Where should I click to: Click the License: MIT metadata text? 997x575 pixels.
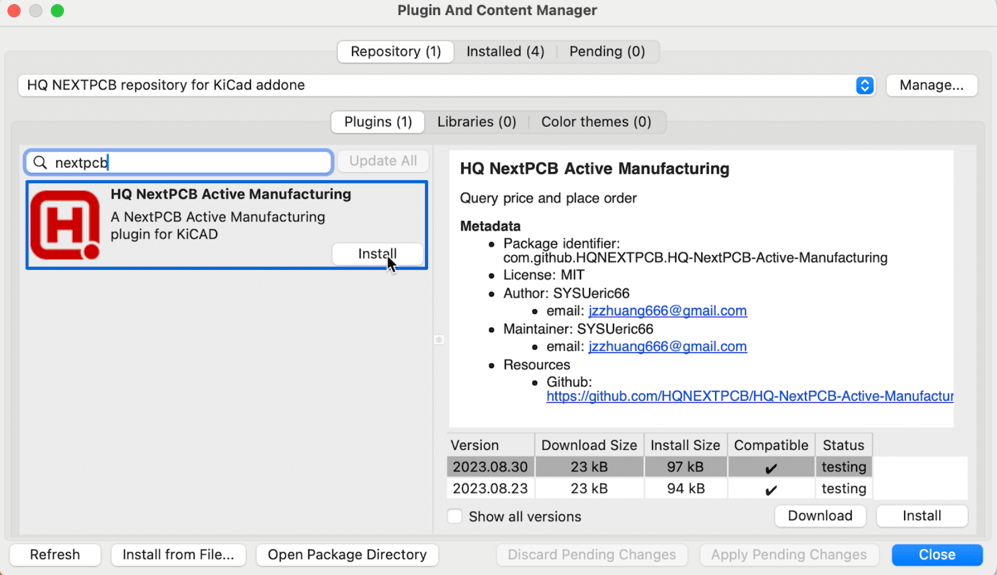point(544,275)
